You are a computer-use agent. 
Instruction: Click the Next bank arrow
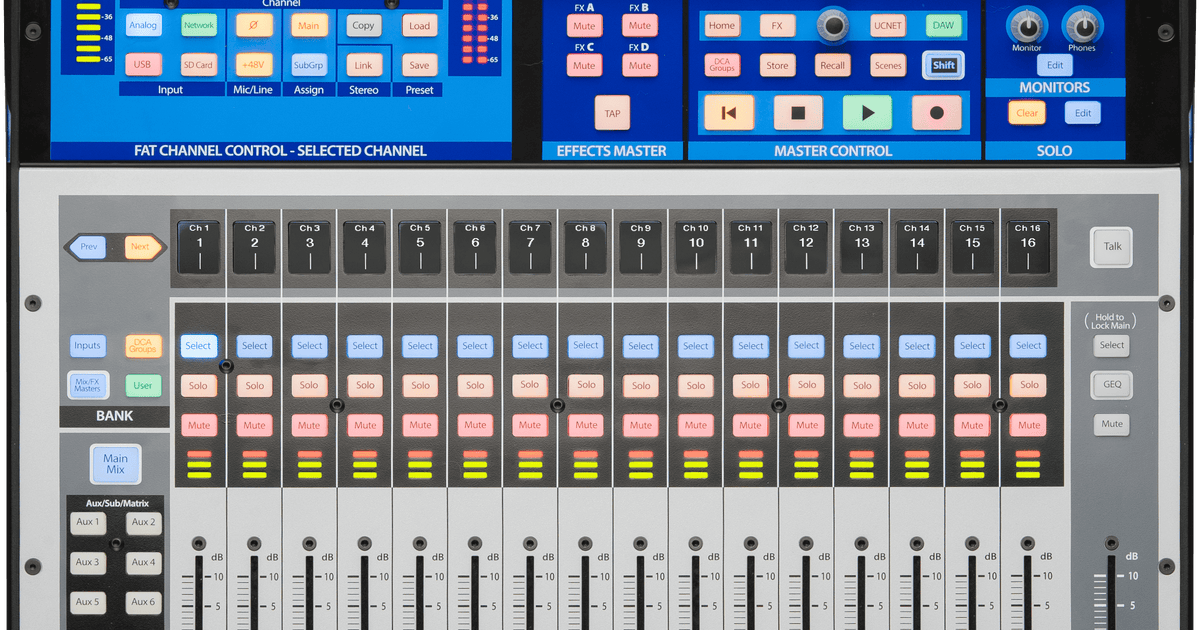point(139,246)
